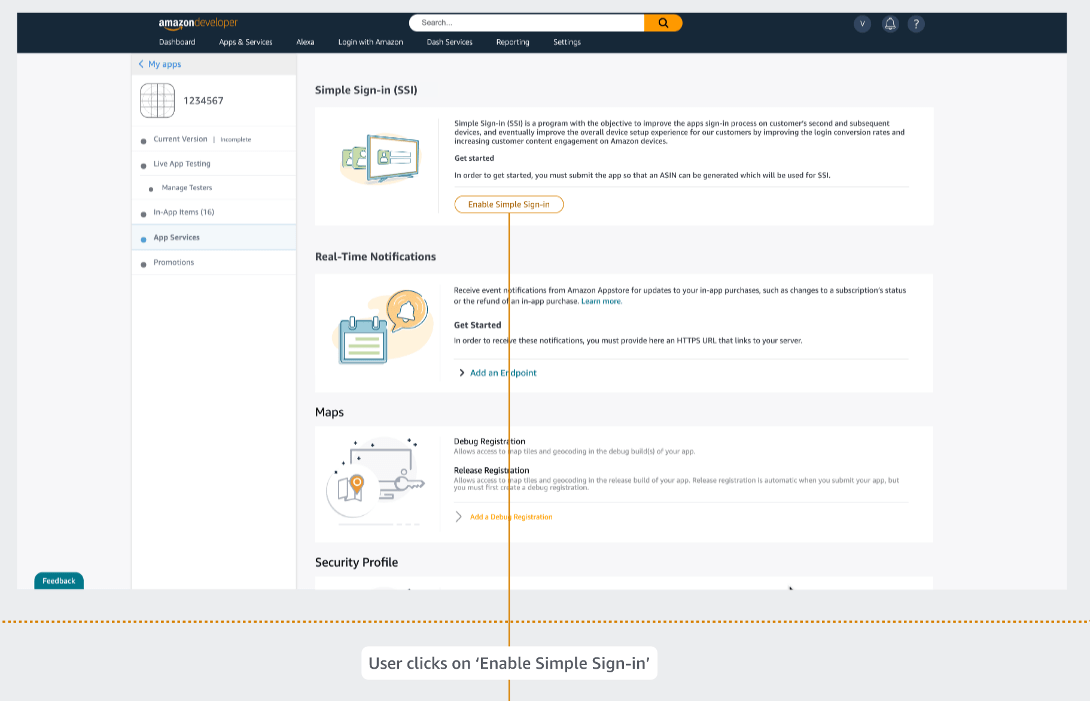Click the Add an Endpoint link

(x=503, y=373)
